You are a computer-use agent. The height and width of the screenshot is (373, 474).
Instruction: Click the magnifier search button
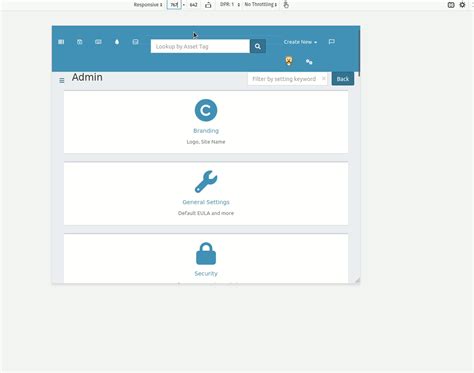[258, 46]
